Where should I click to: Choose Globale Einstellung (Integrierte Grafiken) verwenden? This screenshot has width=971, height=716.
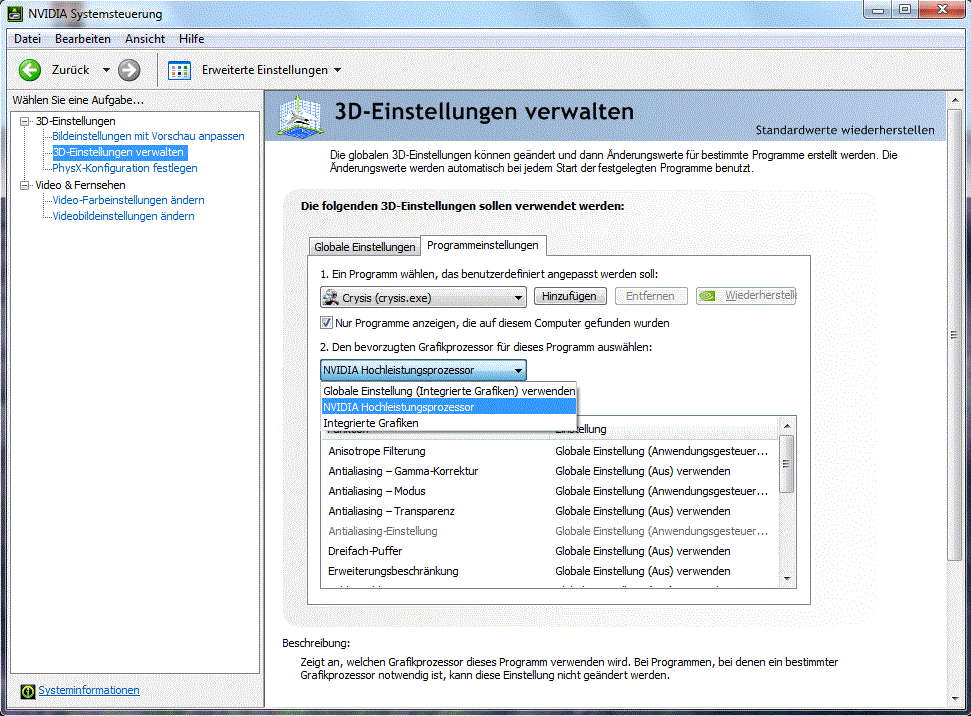449,391
